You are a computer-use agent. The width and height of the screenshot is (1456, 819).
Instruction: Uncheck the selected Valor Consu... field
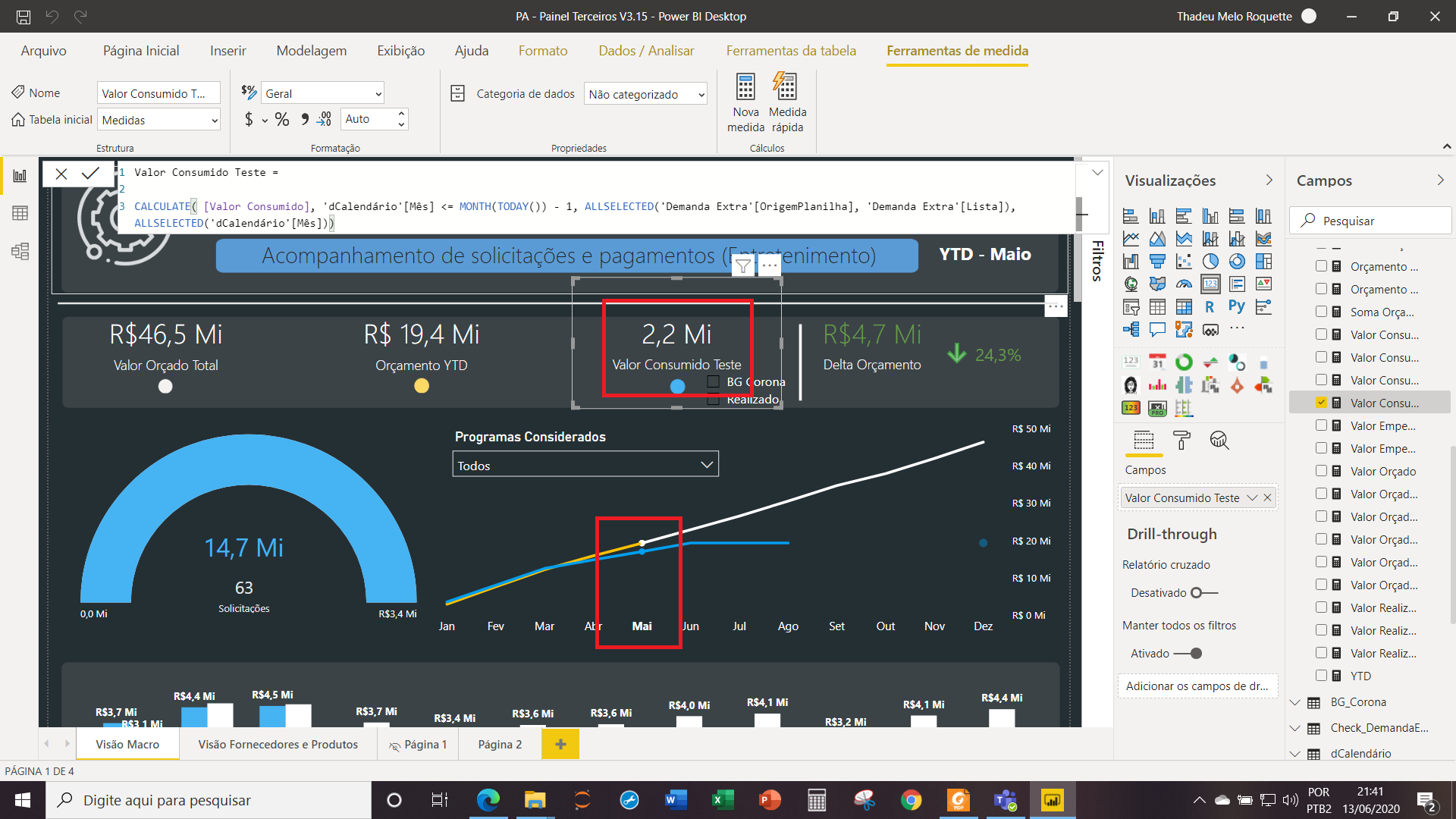pos(1321,403)
